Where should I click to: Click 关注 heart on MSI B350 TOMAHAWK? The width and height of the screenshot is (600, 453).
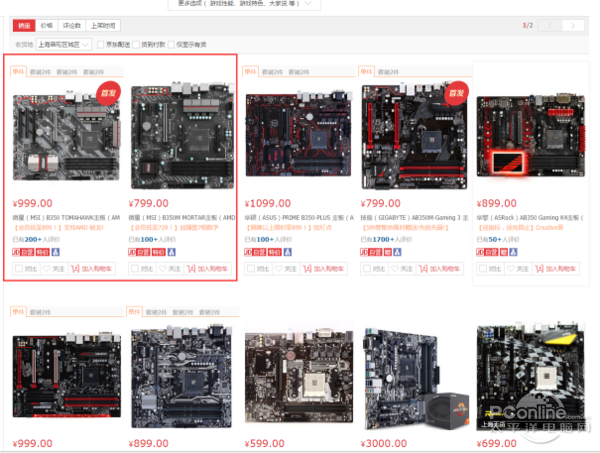tap(54, 269)
